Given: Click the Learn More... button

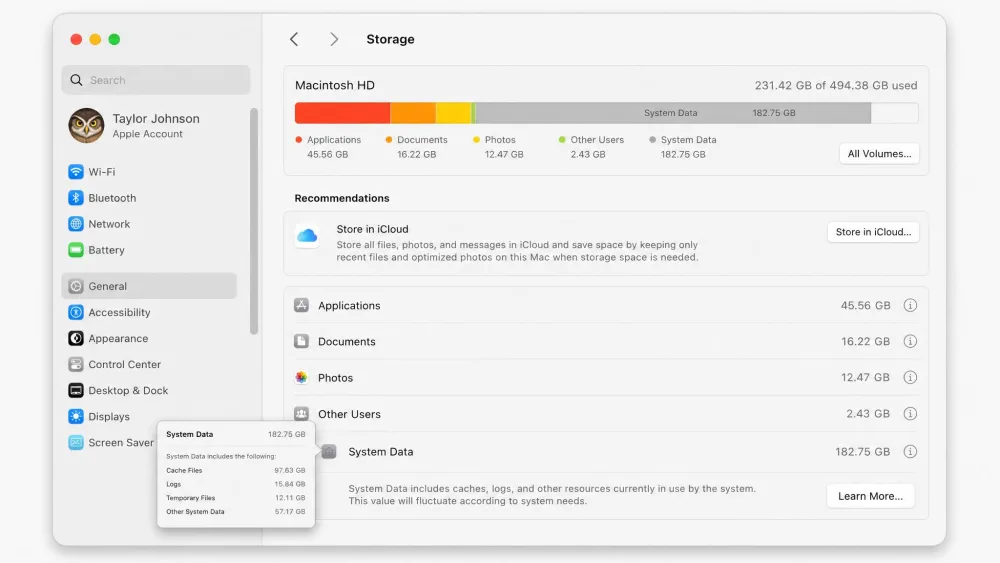Looking at the screenshot, I should pyautogui.click(x=870, y=496).
